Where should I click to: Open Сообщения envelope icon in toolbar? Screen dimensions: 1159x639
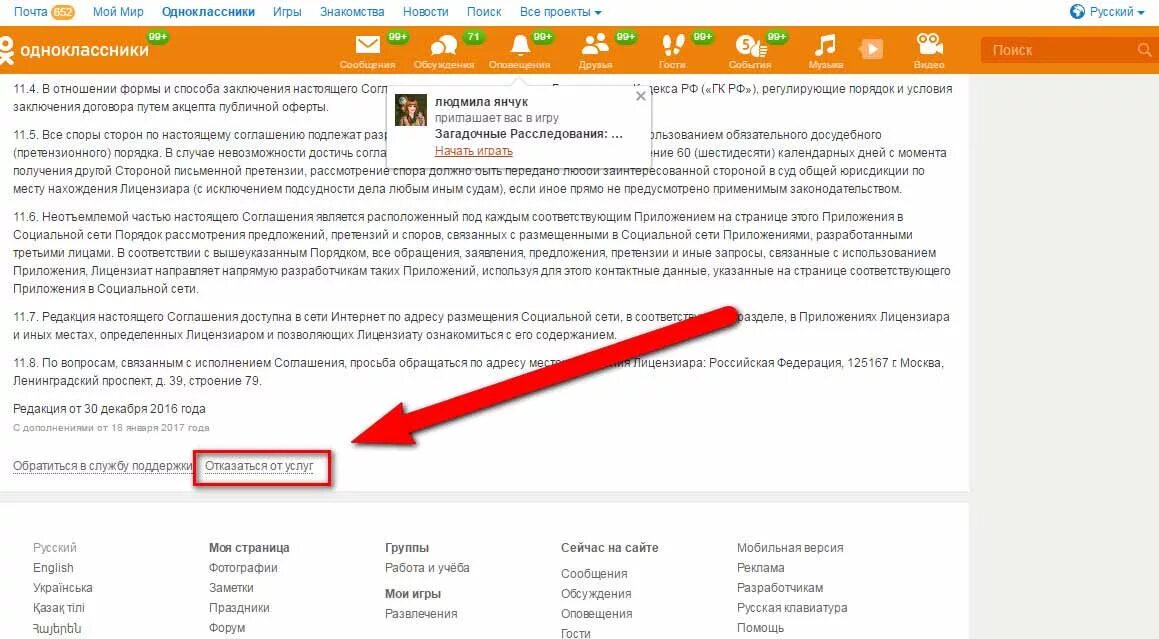[367, 46]
